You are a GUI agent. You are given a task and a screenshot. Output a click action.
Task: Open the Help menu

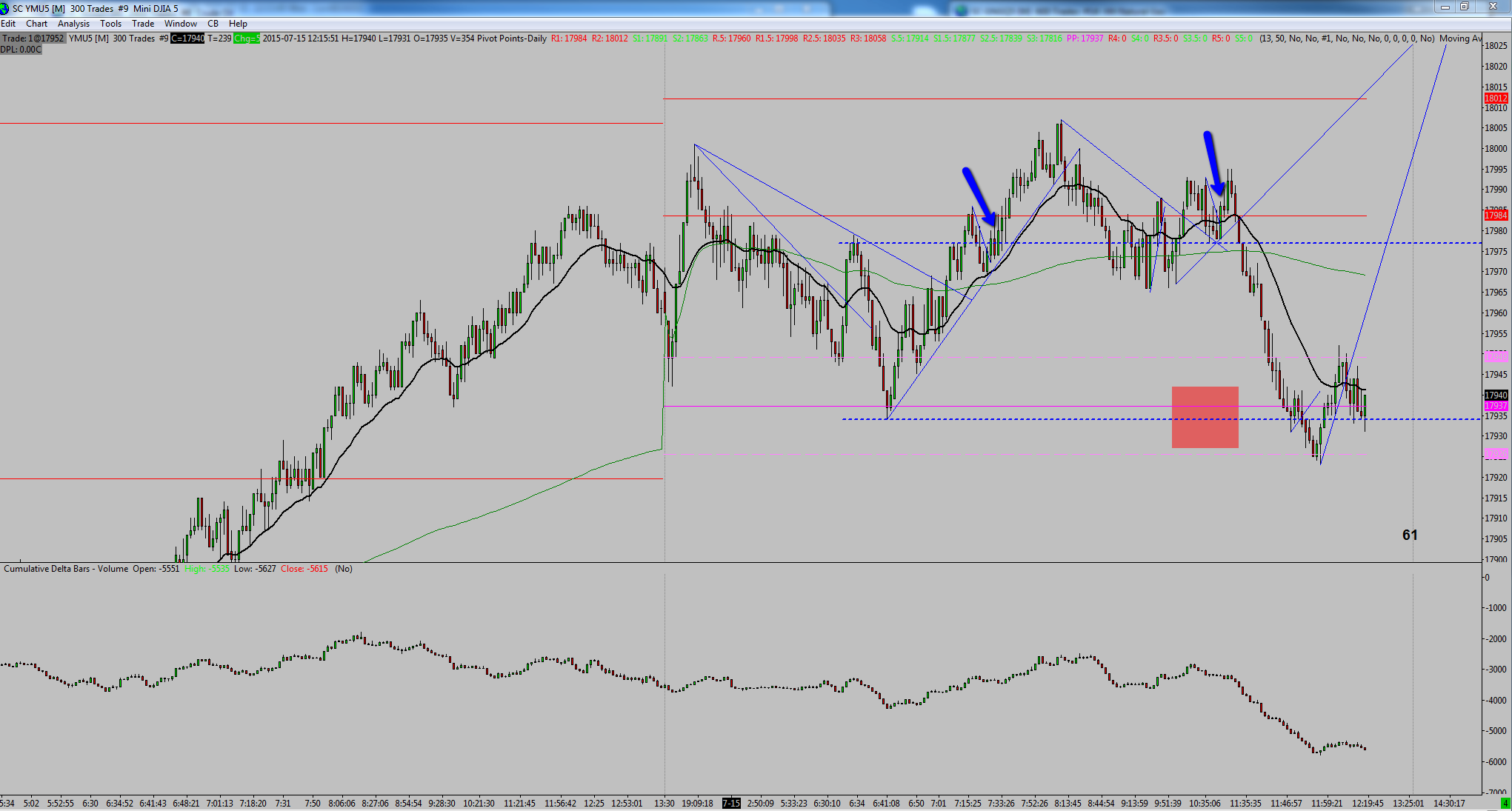[x=239, y=24]
